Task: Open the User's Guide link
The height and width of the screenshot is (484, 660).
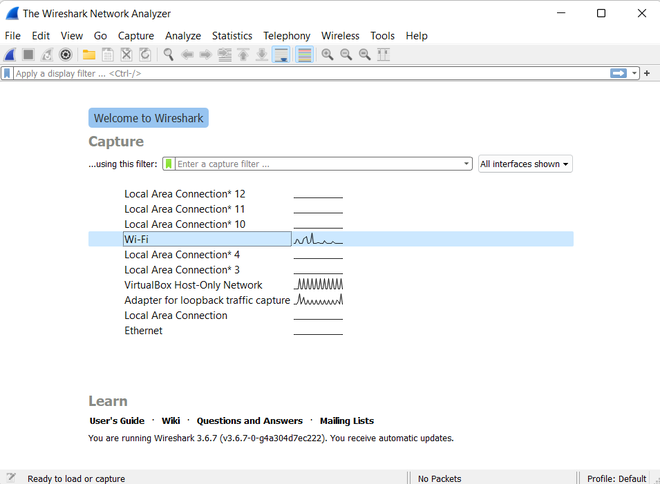Action: click(117, 421)
